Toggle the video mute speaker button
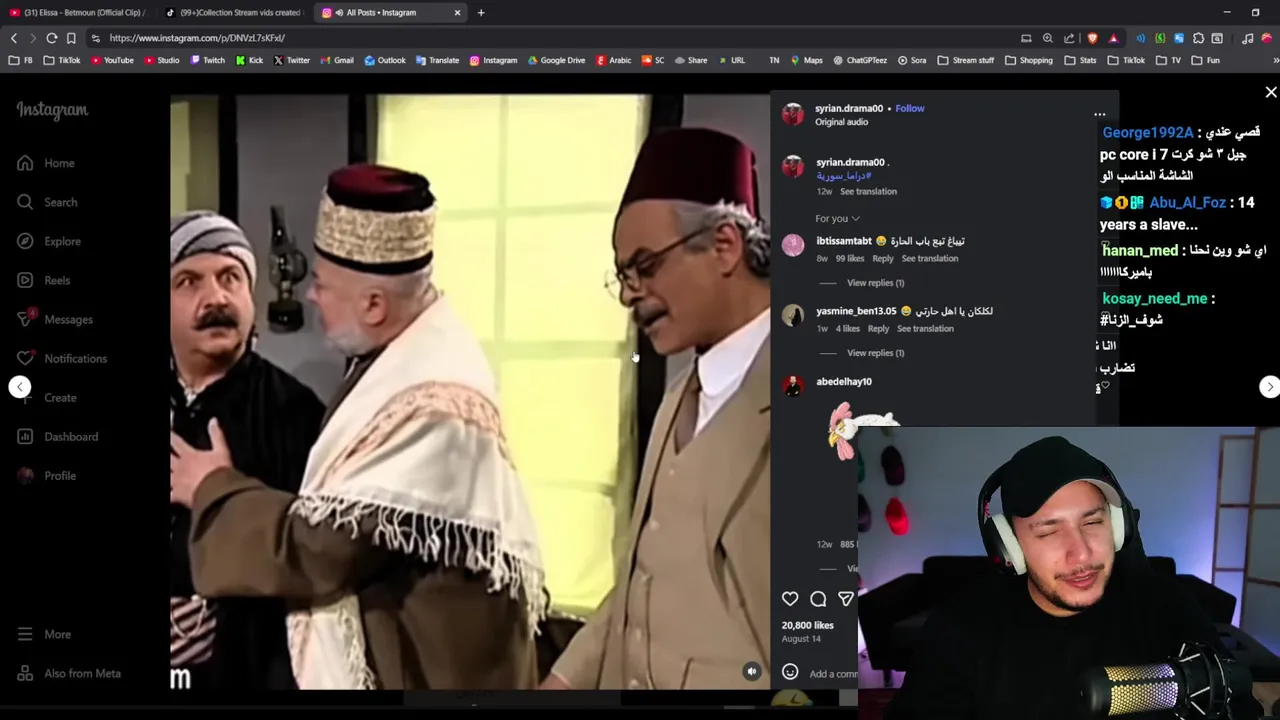Image resolution: width=1280 pixels, height=720 pixels. (752, 672)
